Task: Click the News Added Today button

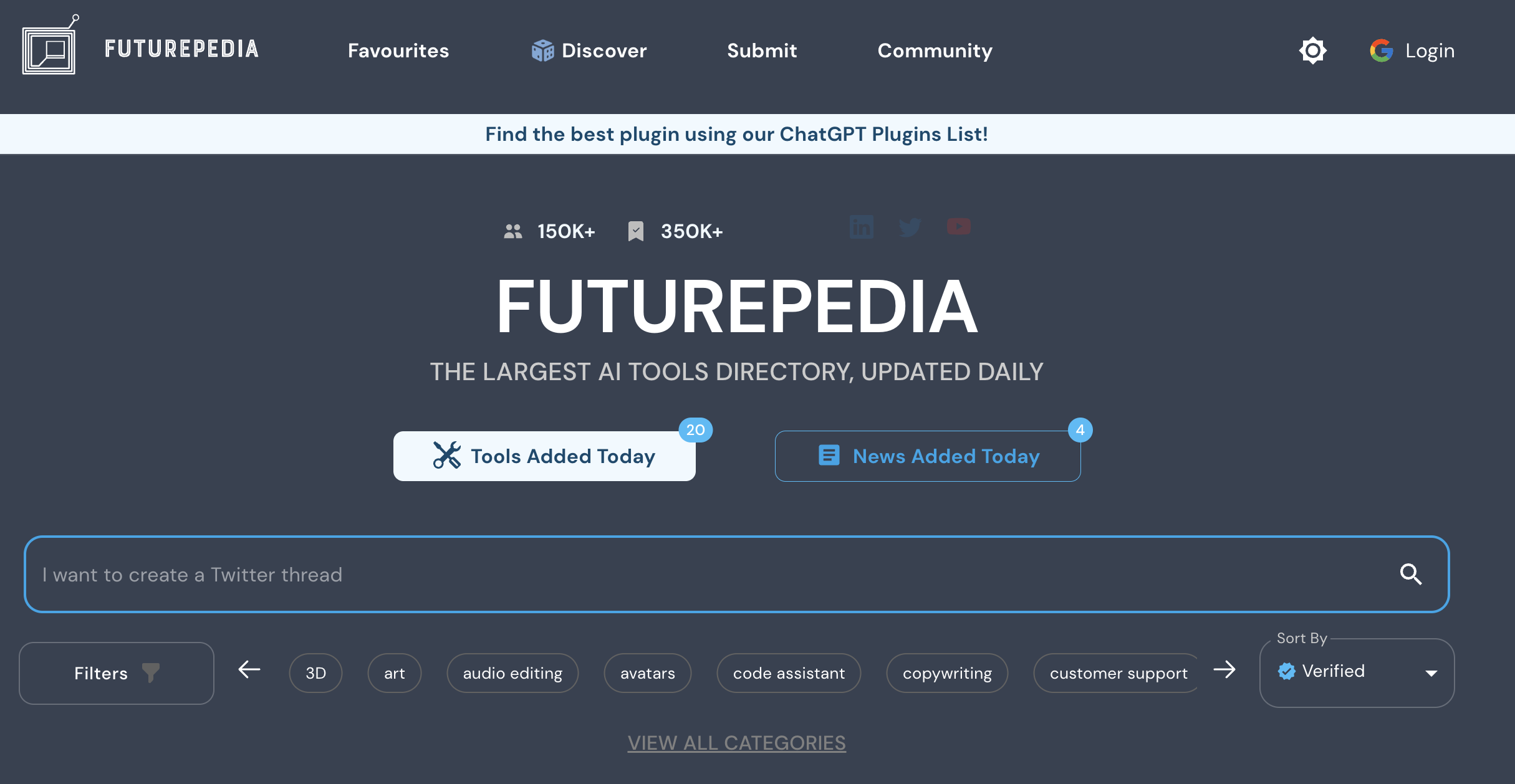Action: click(x=928, y=455)
